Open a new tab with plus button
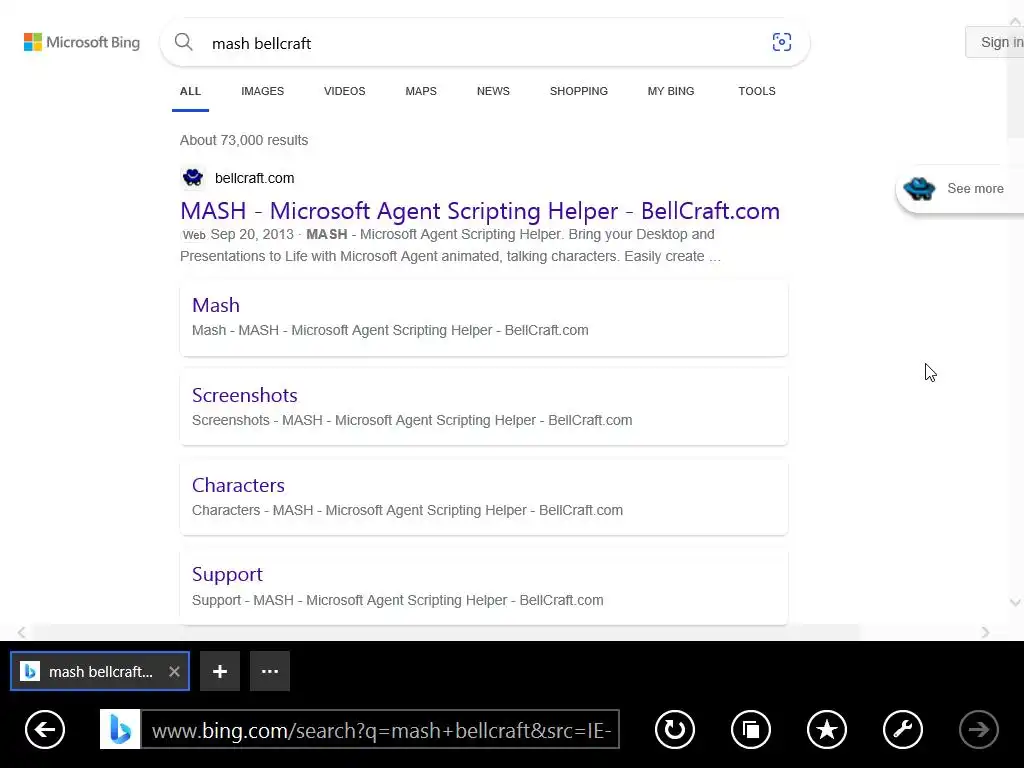This screenshot has width=1024, height=768. pos(219,671)
